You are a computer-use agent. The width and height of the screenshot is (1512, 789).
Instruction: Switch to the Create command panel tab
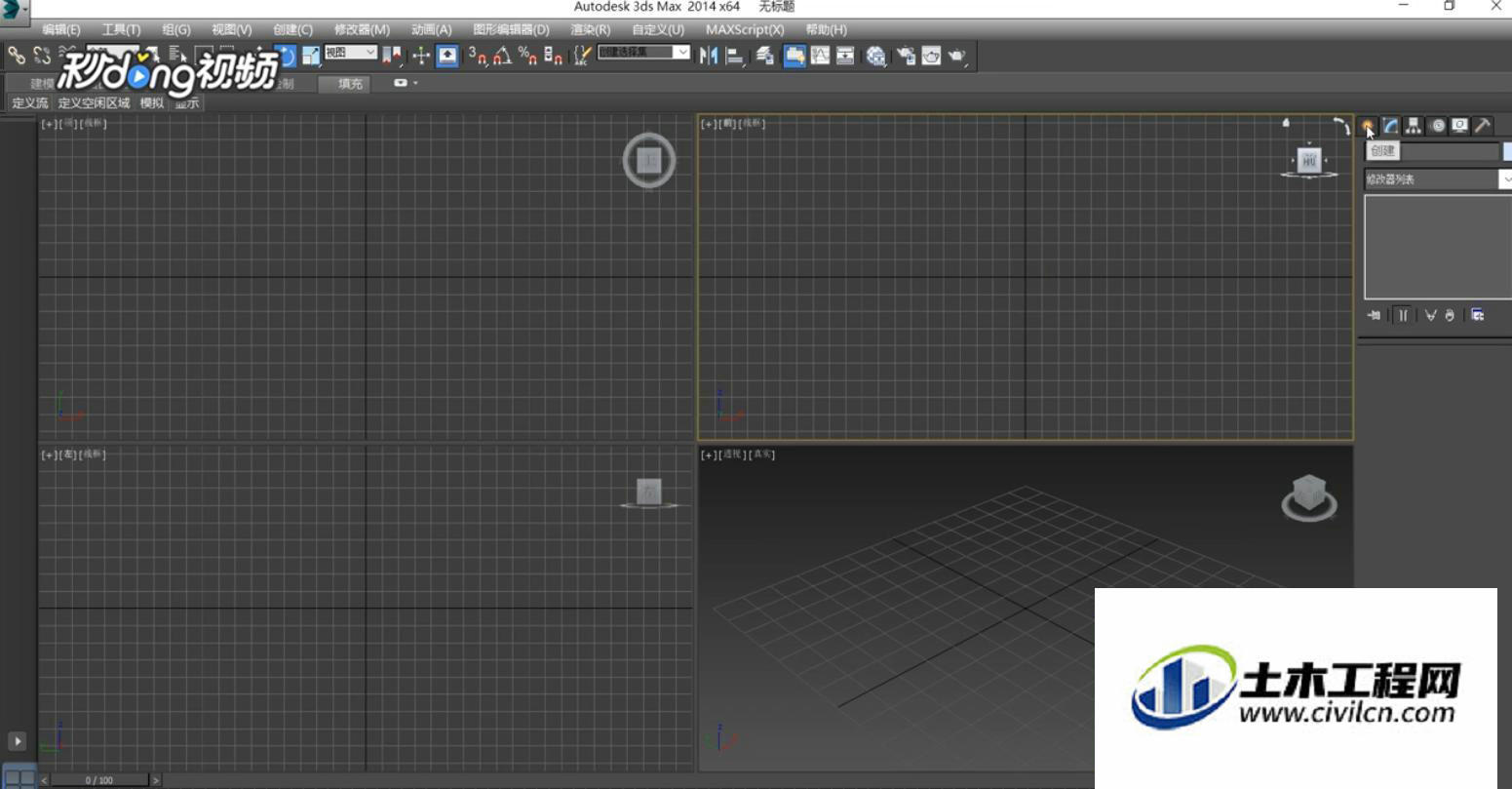(1368, 126)
